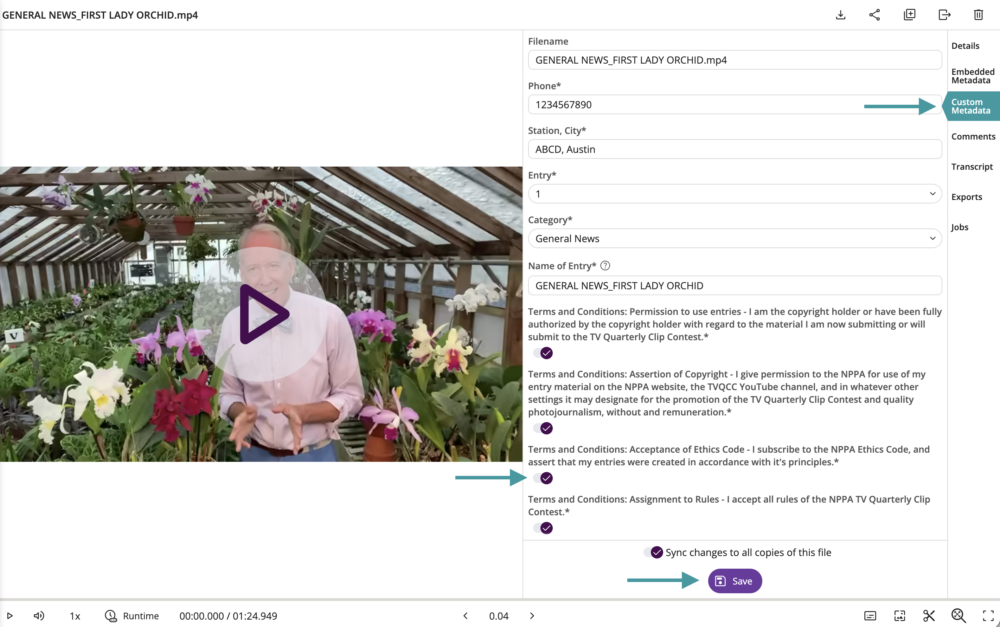This screenshot has height=627, width=1000.
Task: Click the download icon in top toolbar
Action: click(x=841, y=15)
